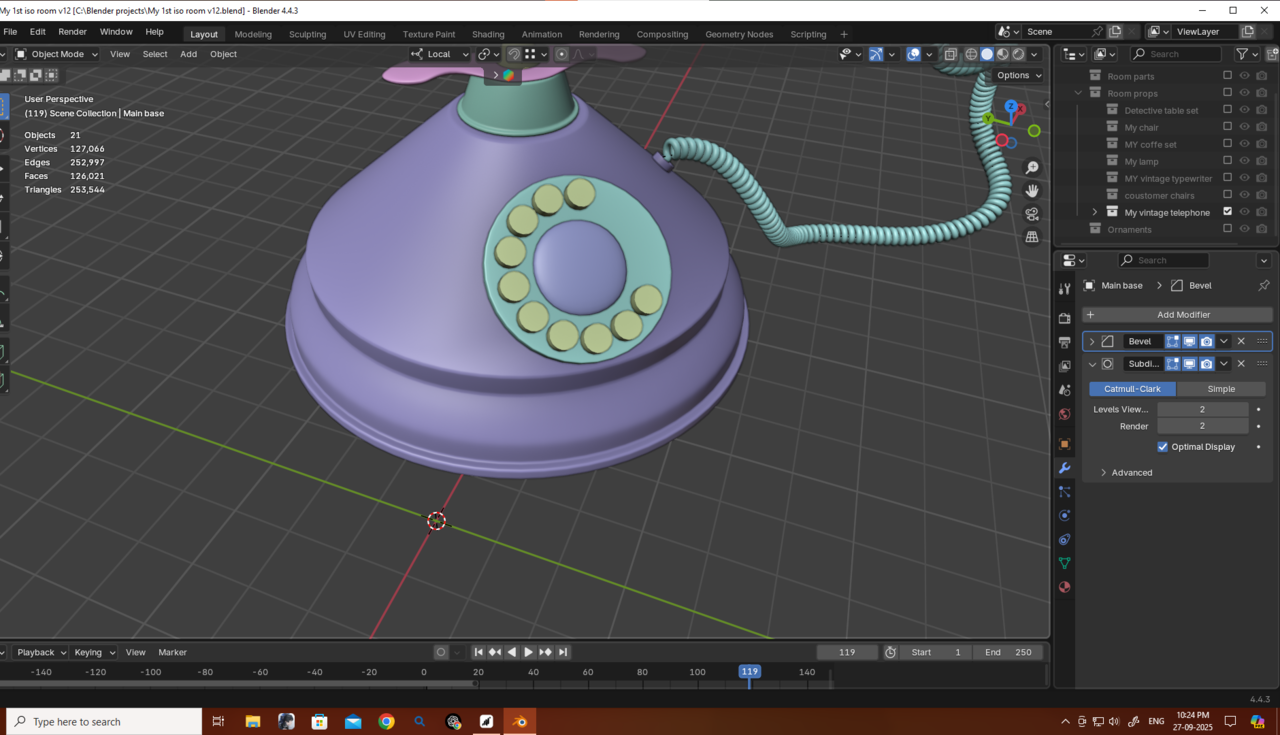The height and width of the screenshot is (735, 1280).
Task: Open the Object Mode dropdown
Action: 58,54
